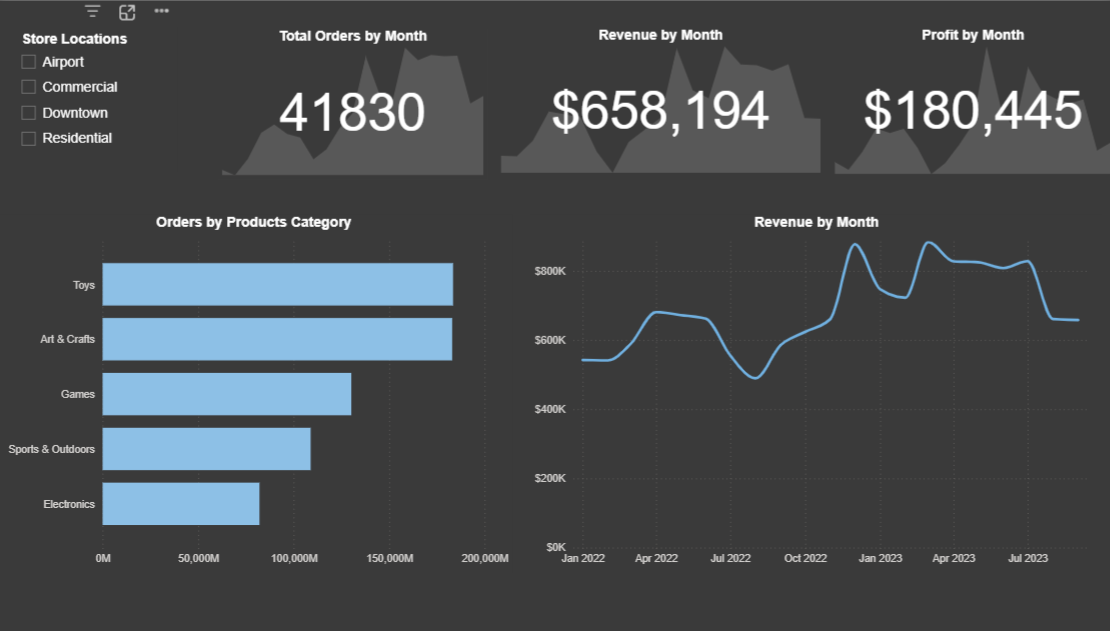Check the Airport store location
This screenshot has height=631, width=1110.
tap(29, 62)
